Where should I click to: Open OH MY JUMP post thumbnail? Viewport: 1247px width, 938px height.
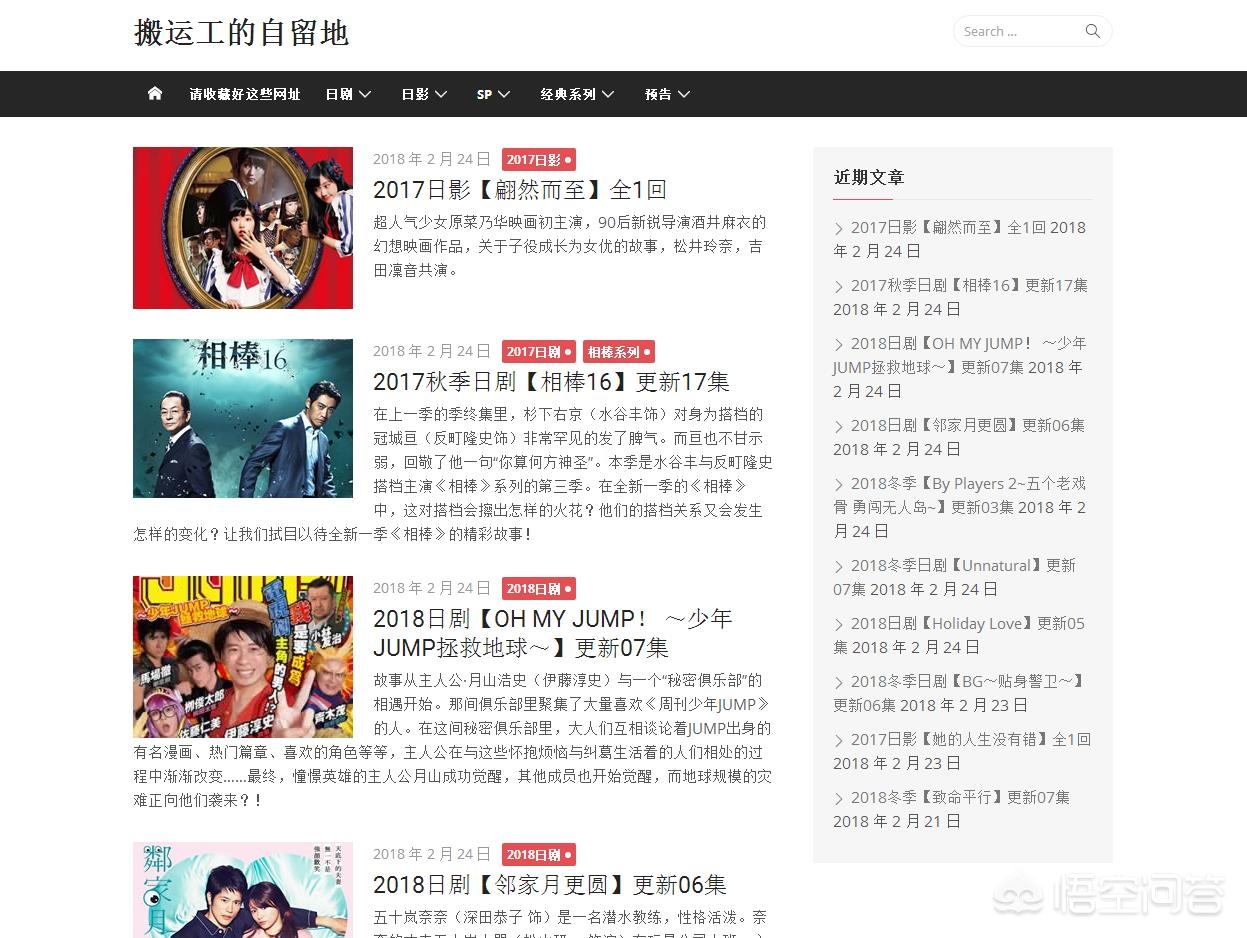pos(243,657)
